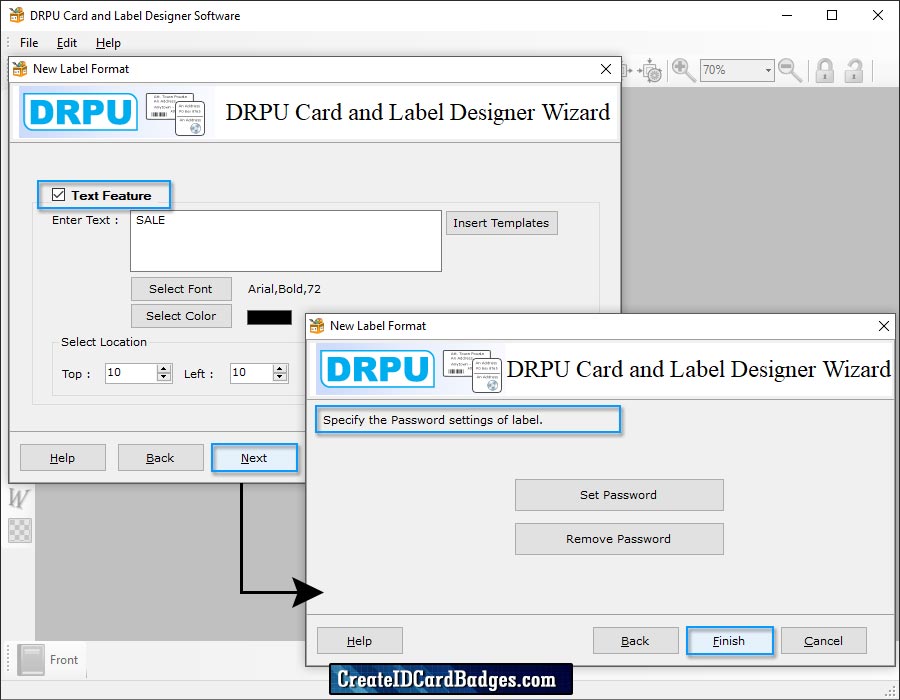Image resolution: width=900 pixels, height=700 pixels.
Task: Click the 'Specify the Password settings' text
Action: coord(433,419)
